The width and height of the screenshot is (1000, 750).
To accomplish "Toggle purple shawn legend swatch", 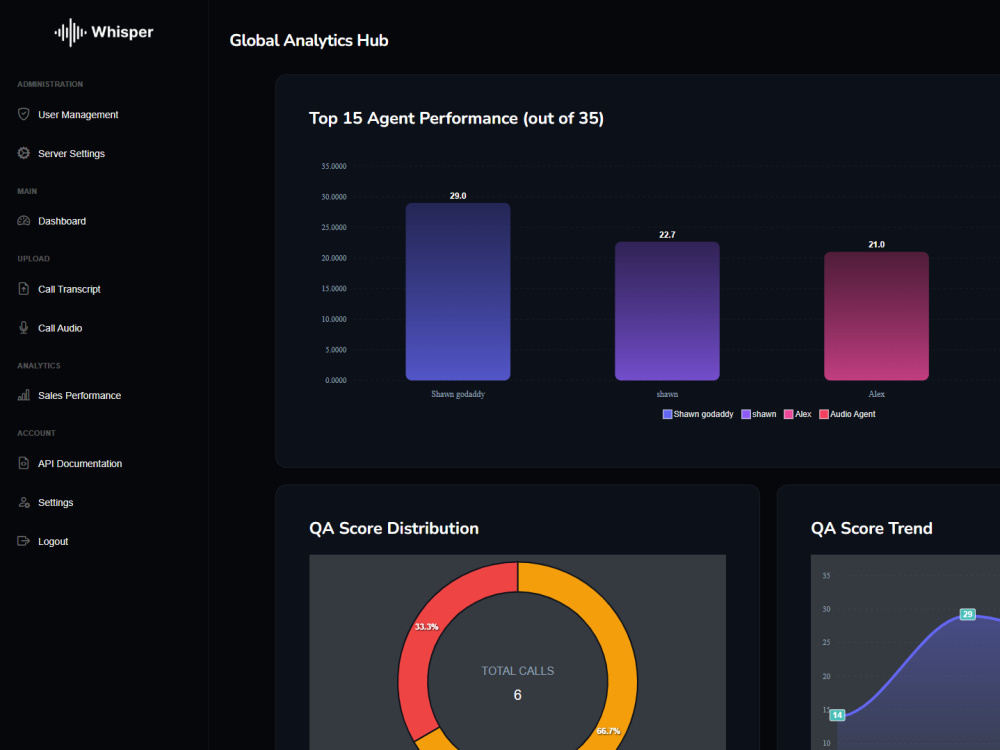I will tap(746, 415).
